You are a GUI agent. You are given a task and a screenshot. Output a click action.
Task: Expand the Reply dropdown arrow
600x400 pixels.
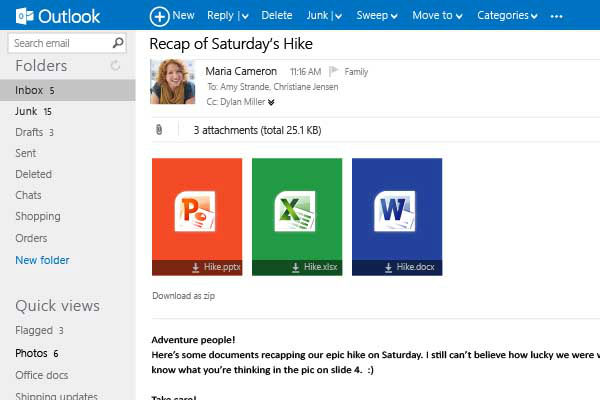[x=246, y=16]
